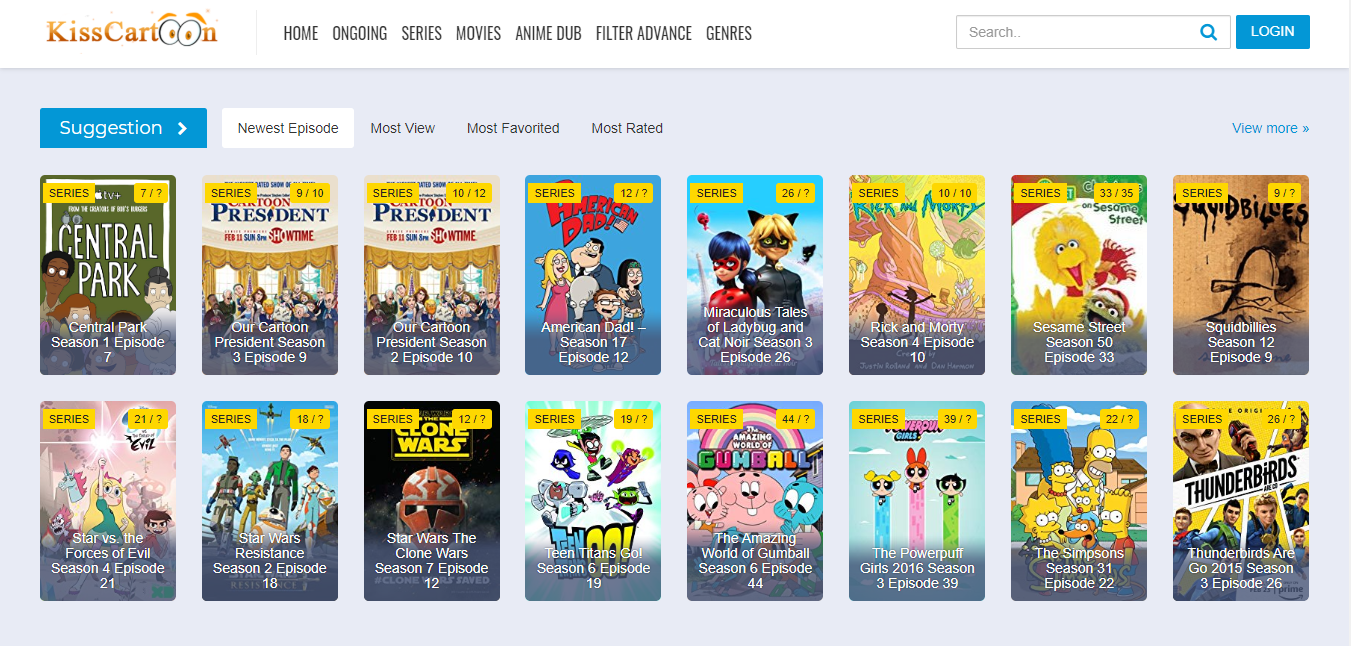Click SERIES badge on The Simpsons card

(1040, 419)
